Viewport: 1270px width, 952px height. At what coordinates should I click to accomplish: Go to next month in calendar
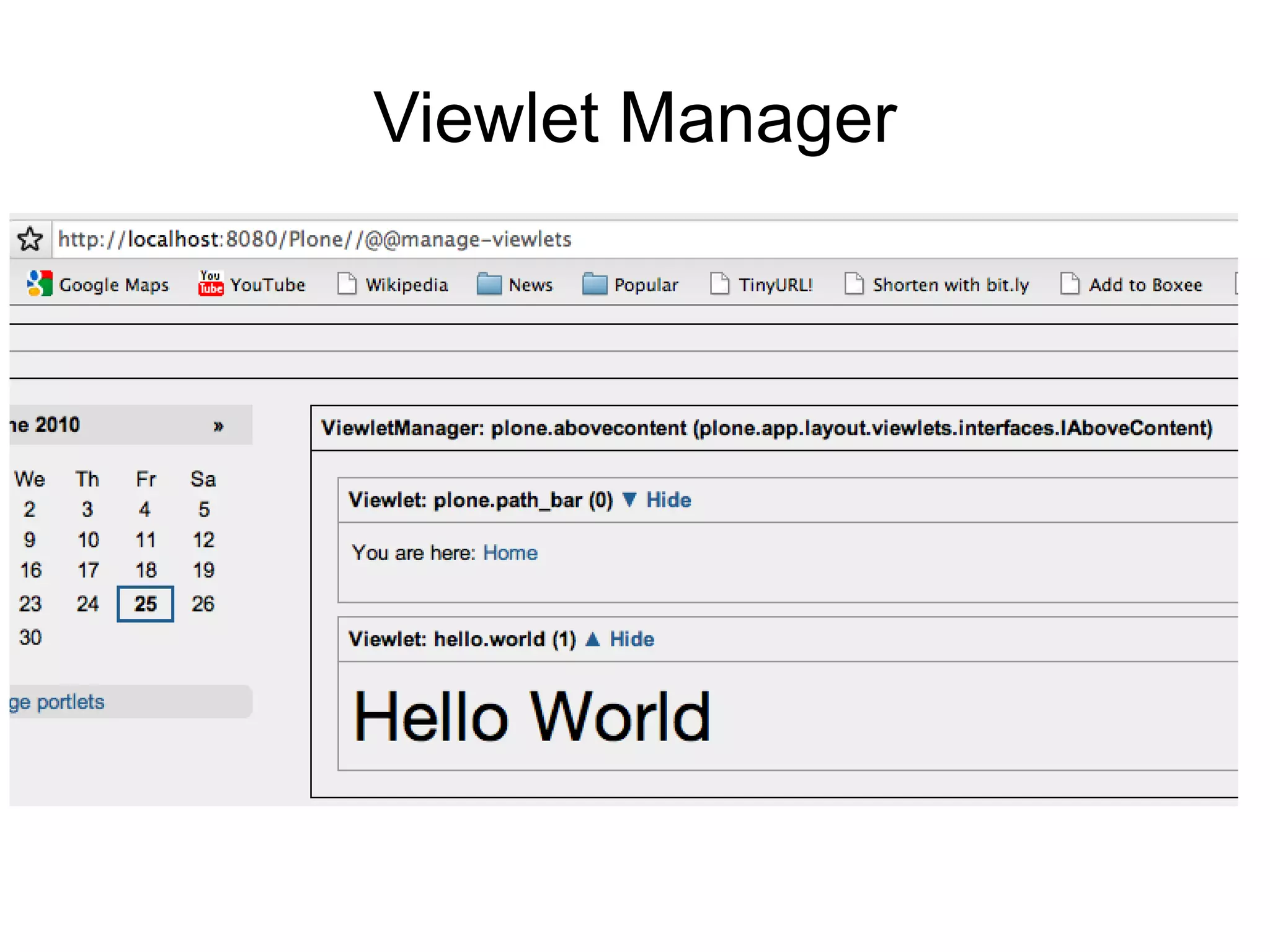218,425
